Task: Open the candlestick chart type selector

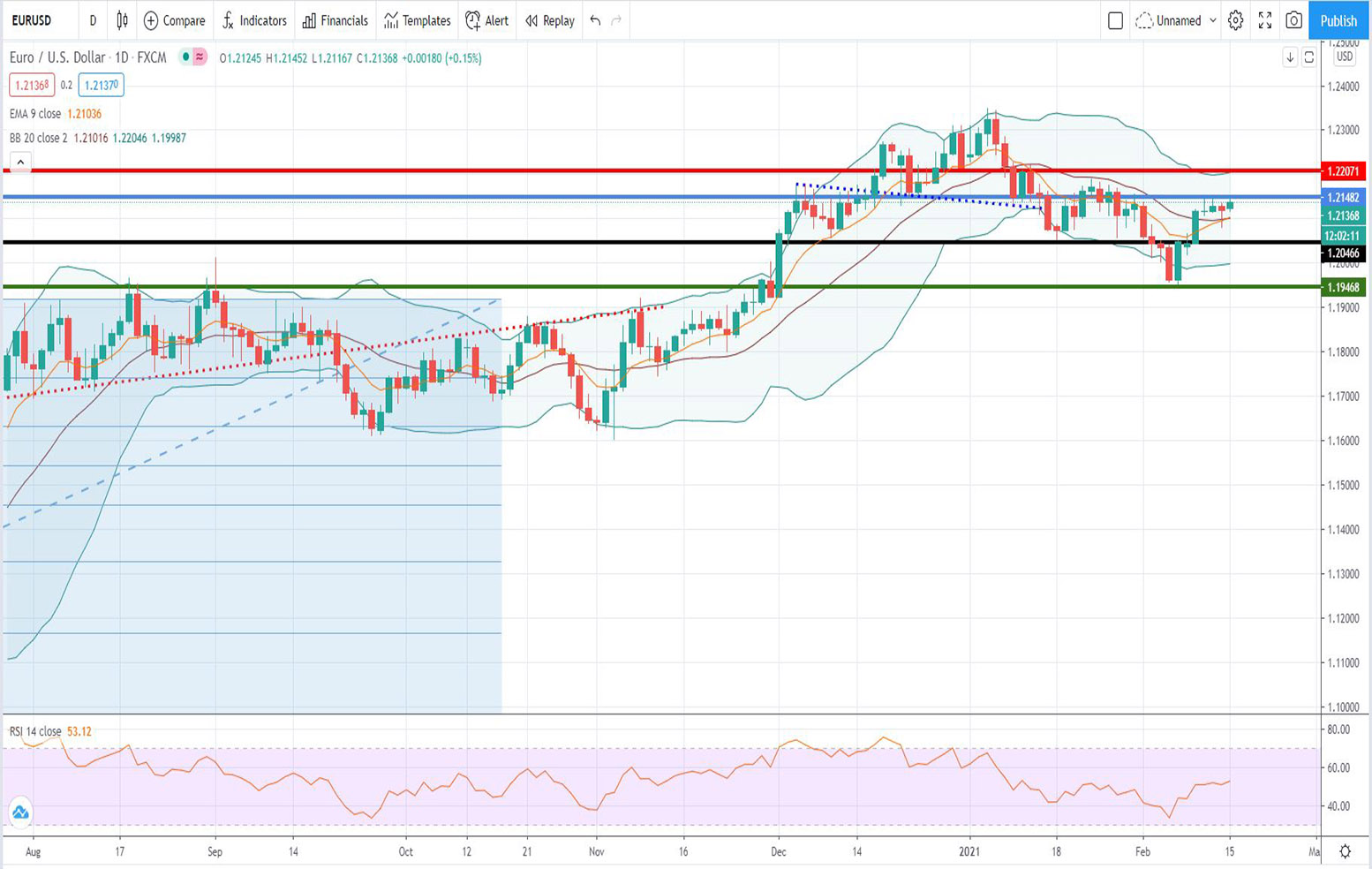Action: [122, 20]
